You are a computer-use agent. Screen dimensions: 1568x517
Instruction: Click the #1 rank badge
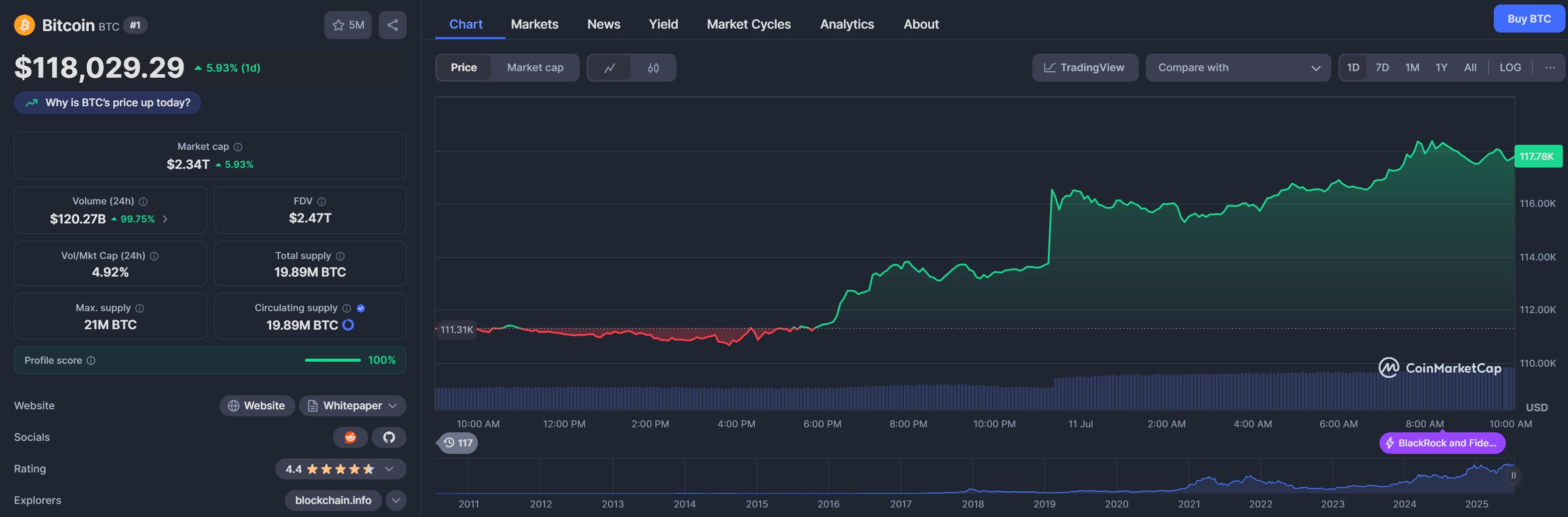(x=135, y=25)
